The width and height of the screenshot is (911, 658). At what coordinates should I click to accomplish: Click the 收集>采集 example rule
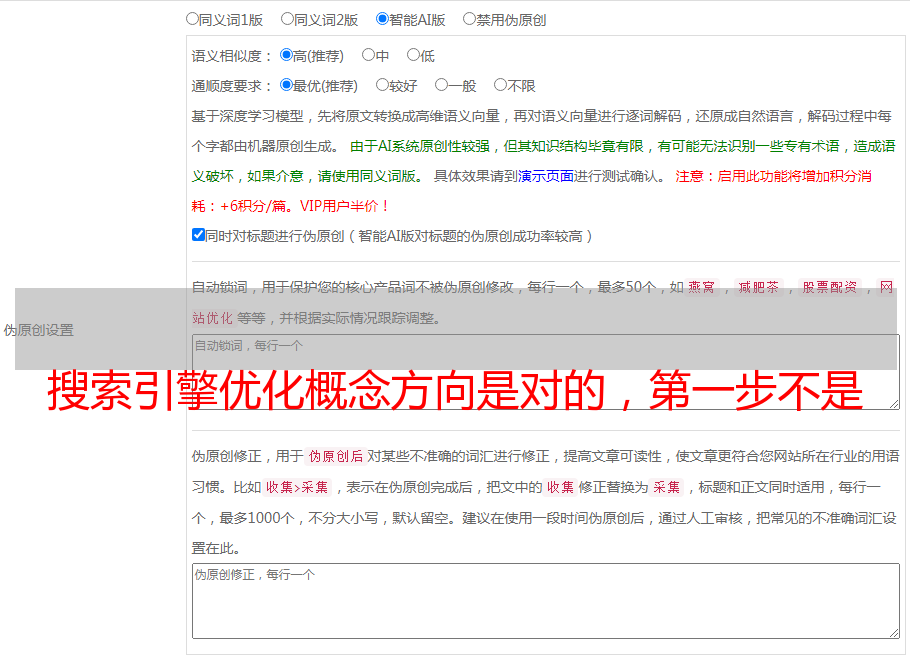coord(297,487)
